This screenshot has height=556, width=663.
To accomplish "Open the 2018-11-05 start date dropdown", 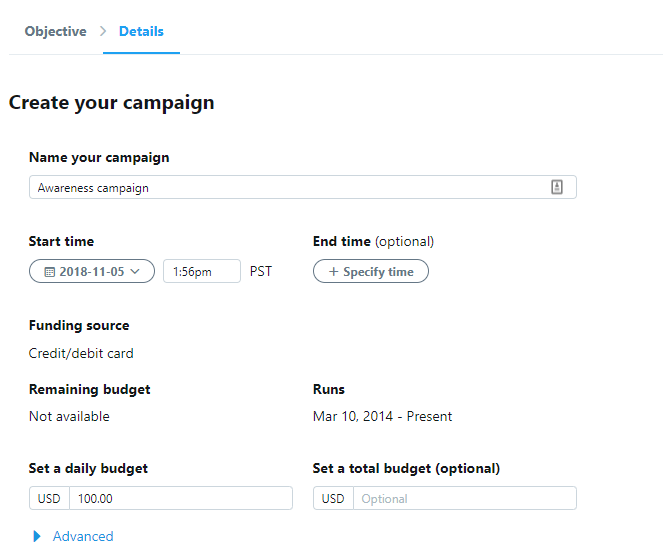I will click(x=92, y=271).
